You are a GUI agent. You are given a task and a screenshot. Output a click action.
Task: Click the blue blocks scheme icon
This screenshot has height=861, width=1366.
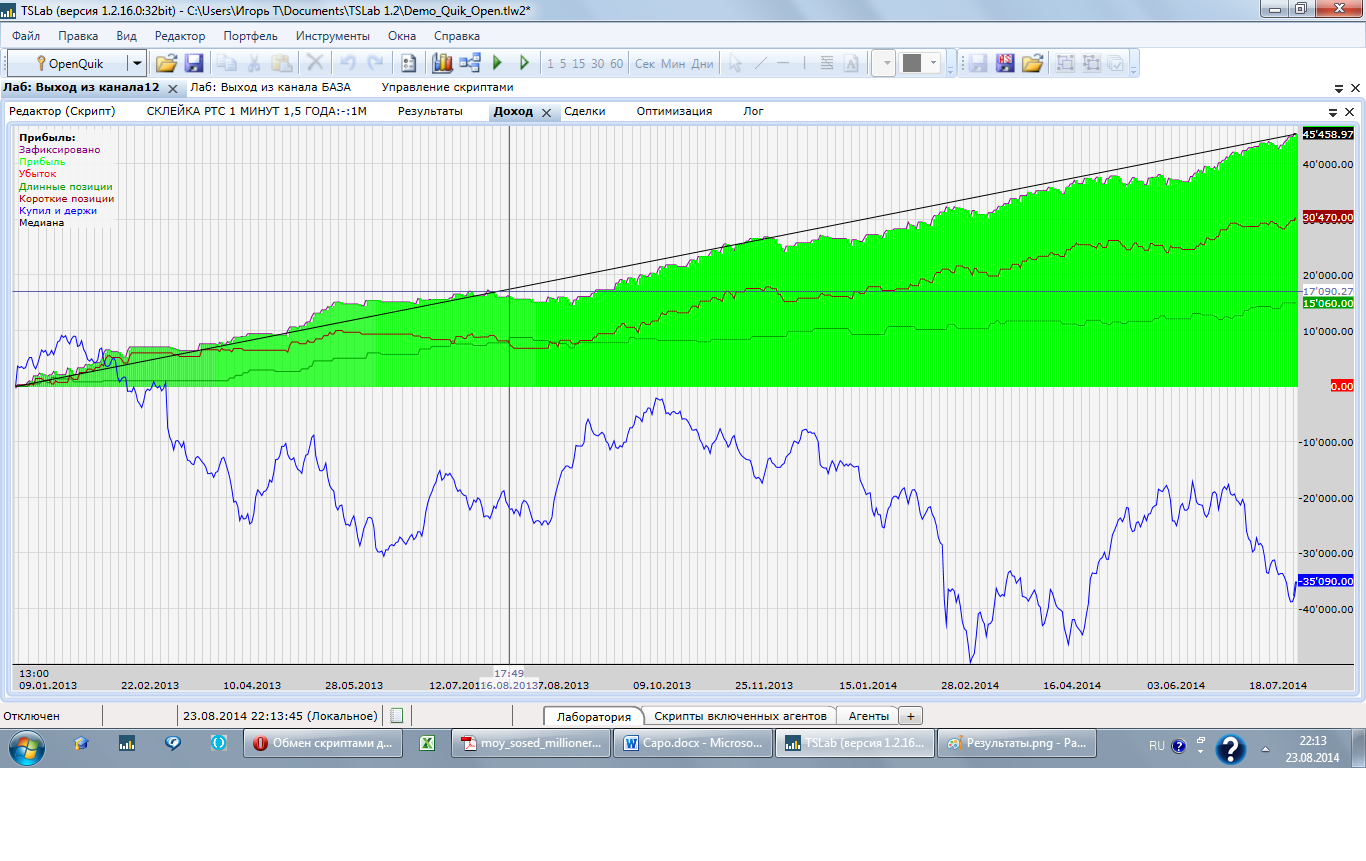point(470,63)
